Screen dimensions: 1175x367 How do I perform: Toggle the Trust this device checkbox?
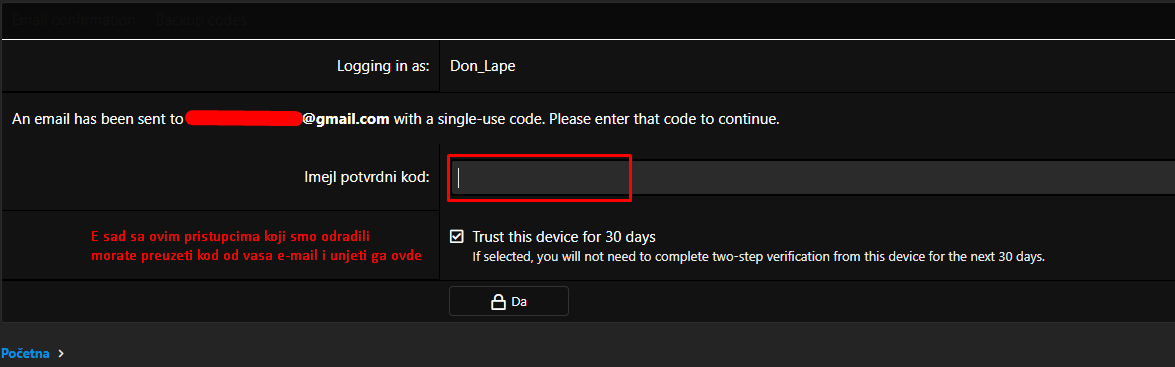click(456, 237)
